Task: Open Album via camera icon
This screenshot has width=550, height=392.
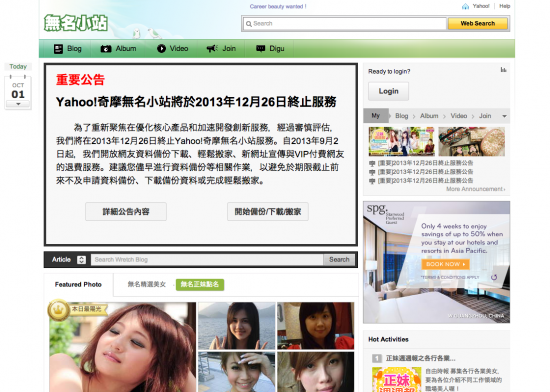Action: (106, 49)
